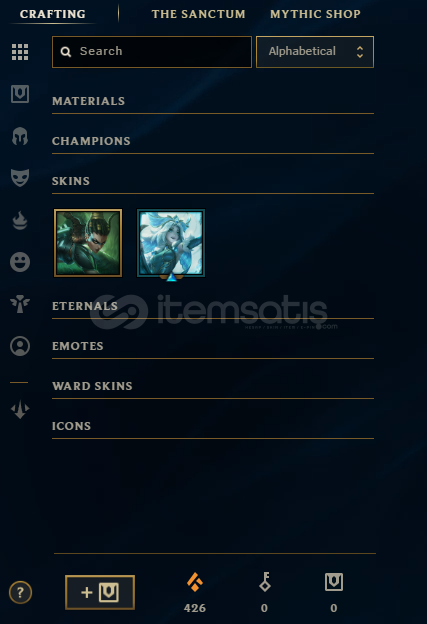This screenshot has height=624, width=427.
Task: Filter loot by skins mask icon
Action: pos(20,178)
